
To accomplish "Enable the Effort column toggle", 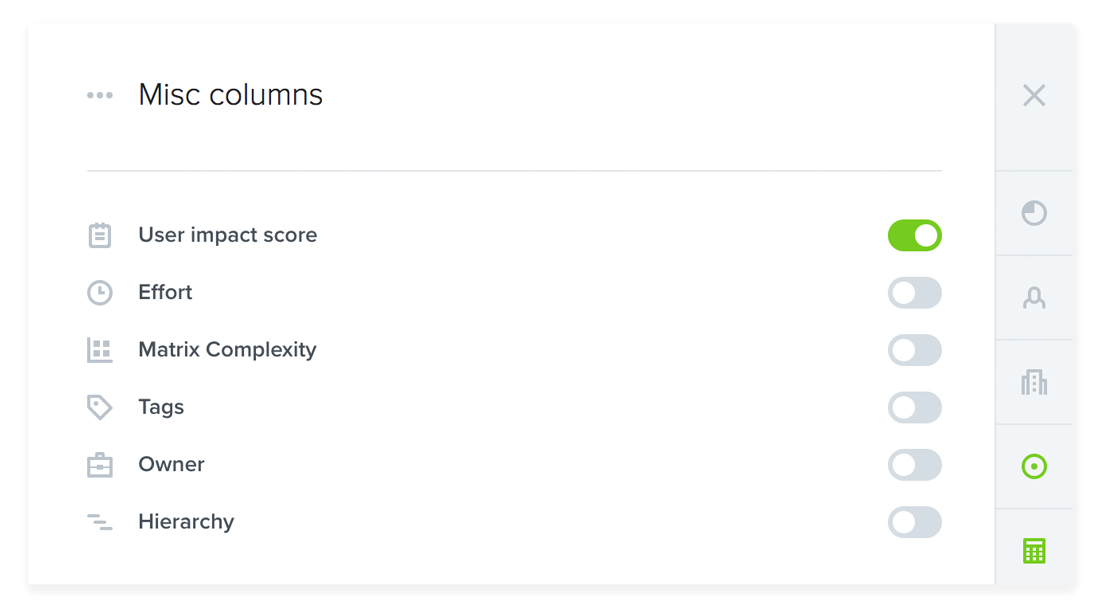I will tap(915, 293).
